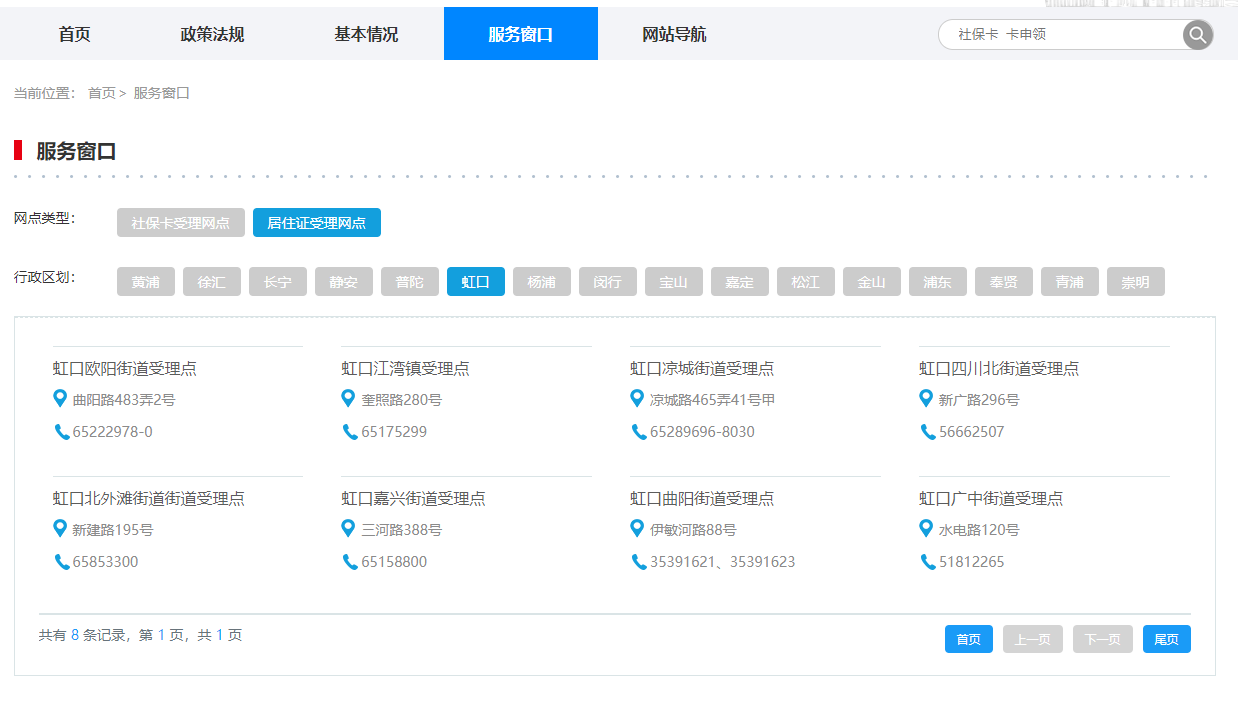
Task: Click location pin beside 奎照路280号
Action: tap(348, 399)
